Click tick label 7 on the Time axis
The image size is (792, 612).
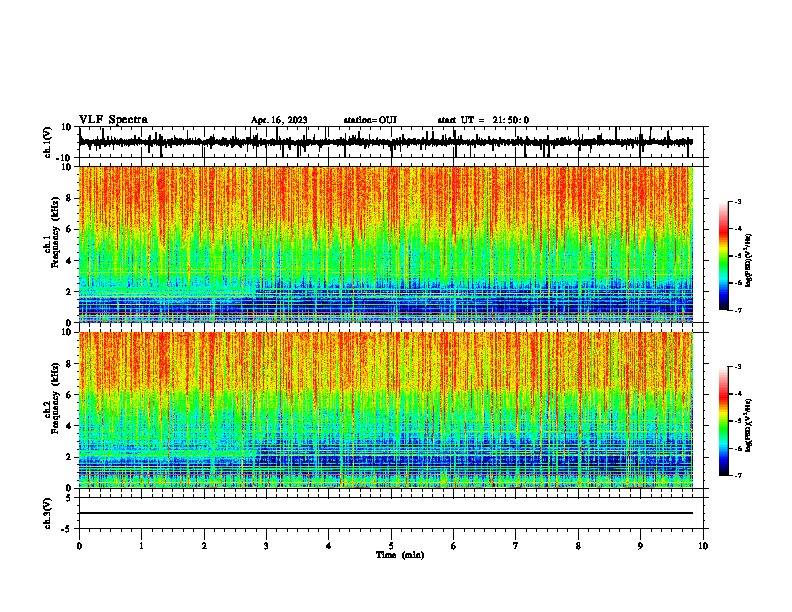516,545
